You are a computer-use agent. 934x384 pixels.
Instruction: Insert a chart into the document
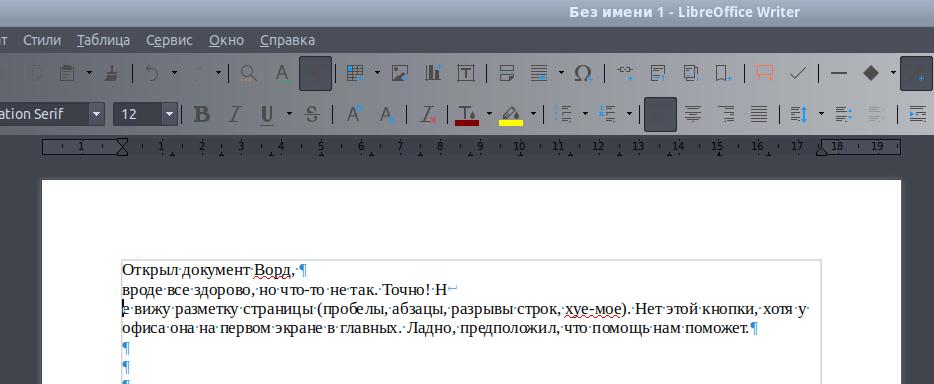(433, 73)
